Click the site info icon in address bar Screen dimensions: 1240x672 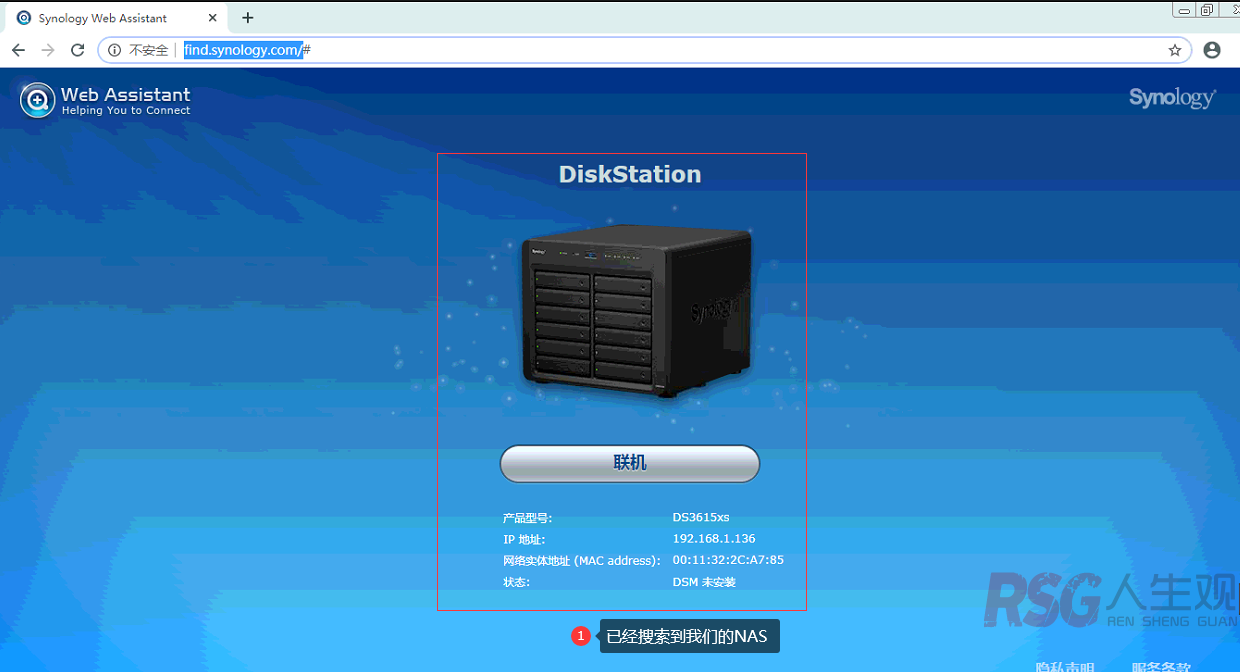coord(114,50)
